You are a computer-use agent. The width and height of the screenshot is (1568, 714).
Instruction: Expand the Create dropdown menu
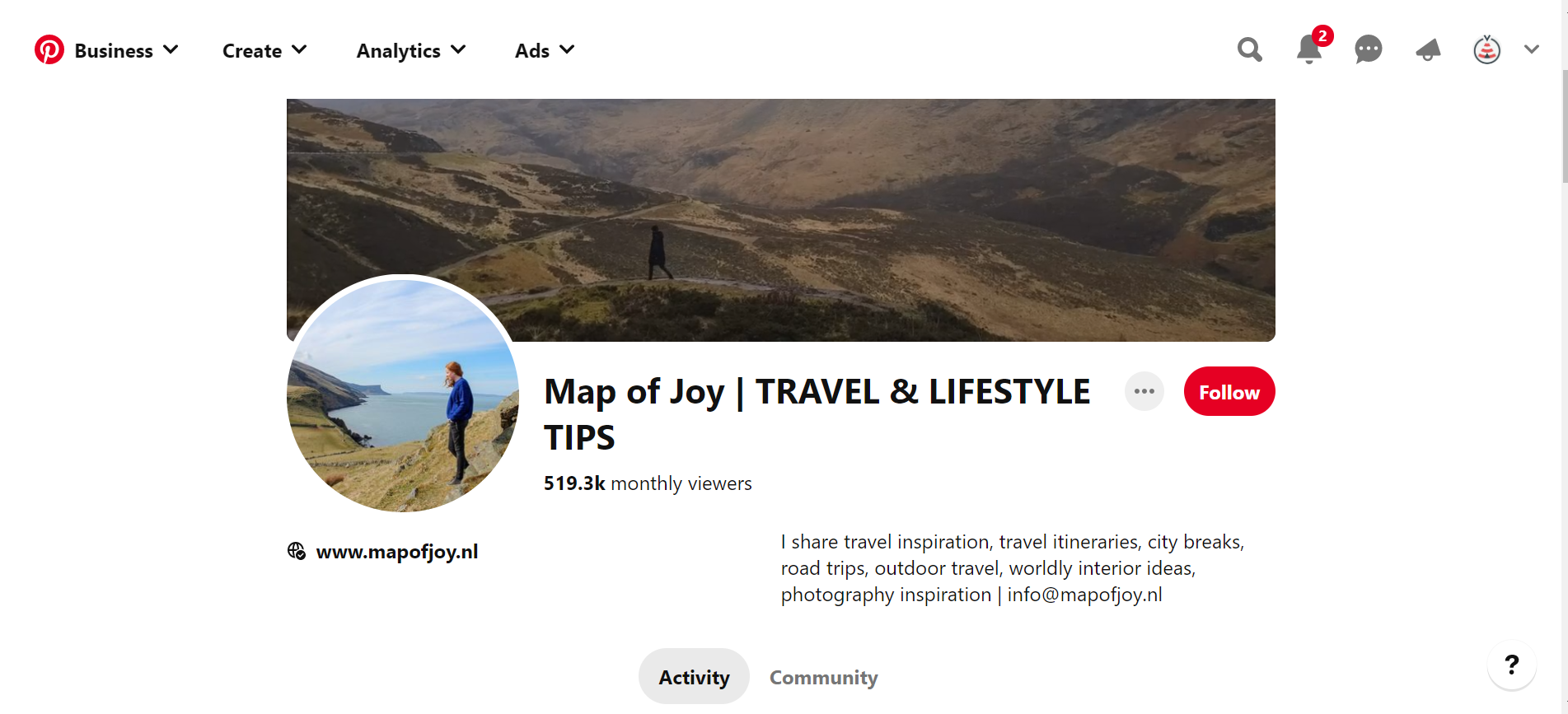point(264,51)
